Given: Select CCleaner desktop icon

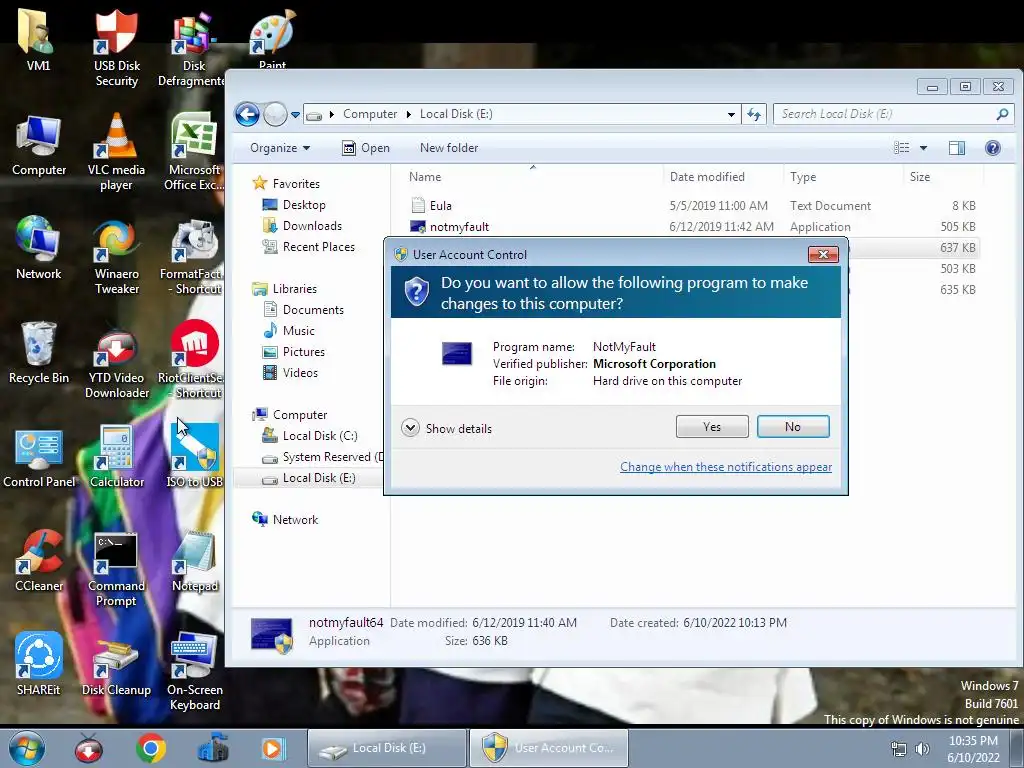Looking at the screenshot, I should pos(39,562).
